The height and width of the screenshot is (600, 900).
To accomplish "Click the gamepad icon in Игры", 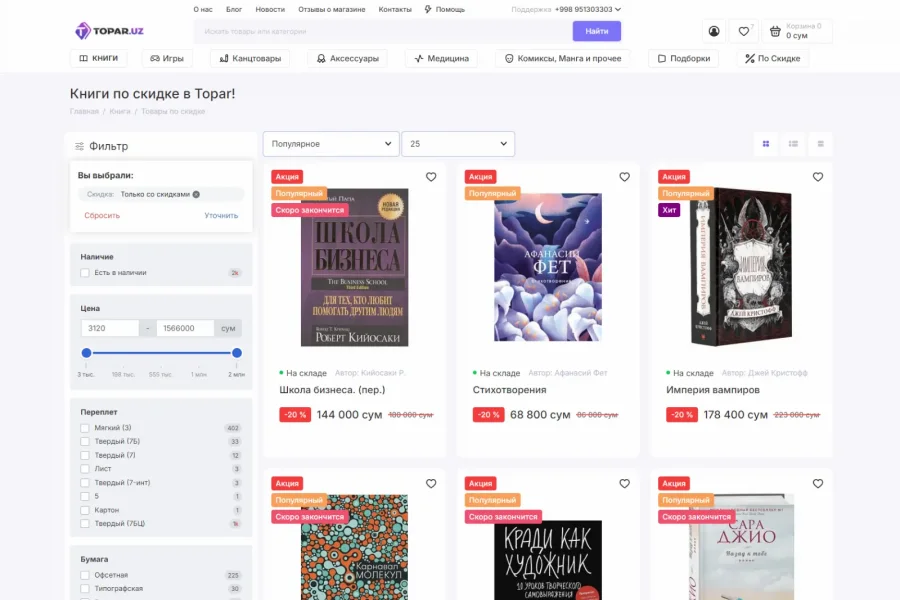I will [155, 58].
